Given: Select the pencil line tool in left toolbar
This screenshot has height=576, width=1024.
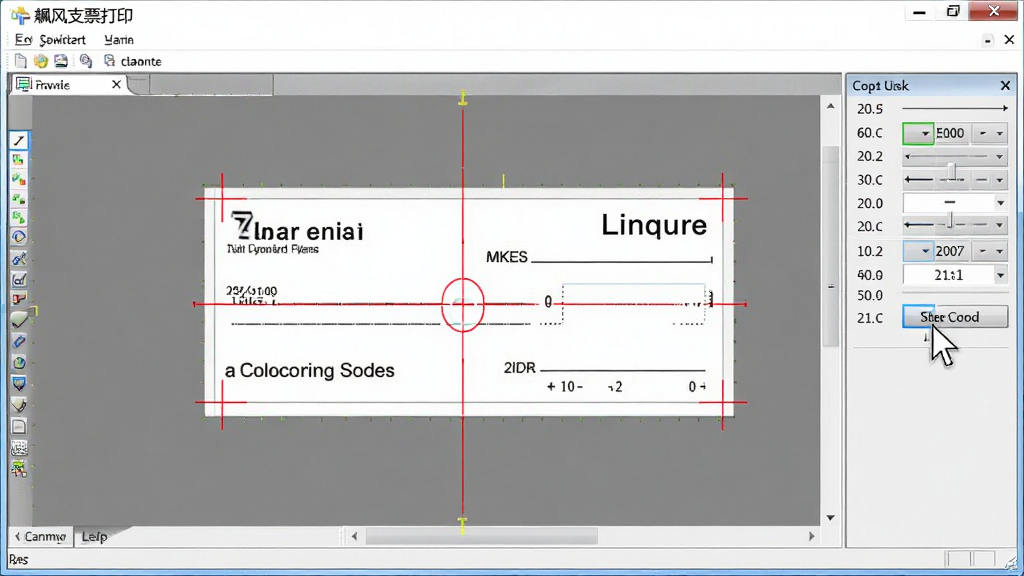Looking at the screenshot, I should [x=19, y=140].
